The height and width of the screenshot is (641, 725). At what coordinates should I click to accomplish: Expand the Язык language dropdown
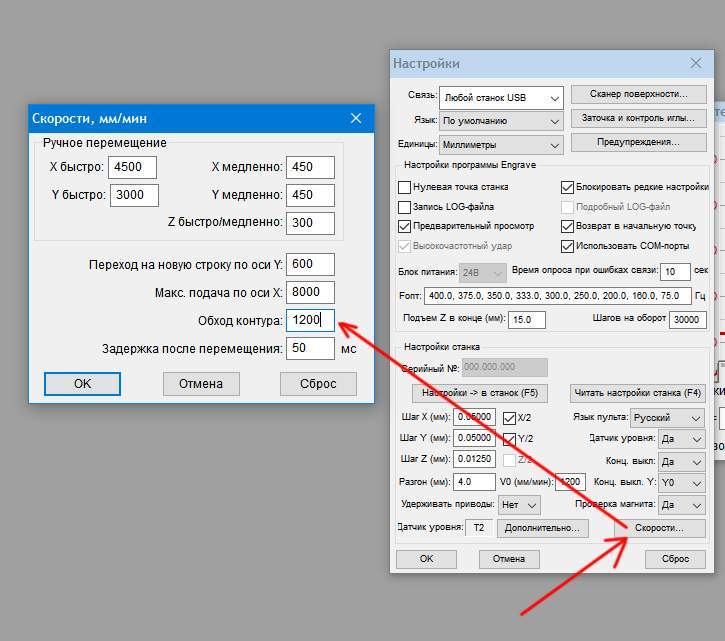[501, 120]
